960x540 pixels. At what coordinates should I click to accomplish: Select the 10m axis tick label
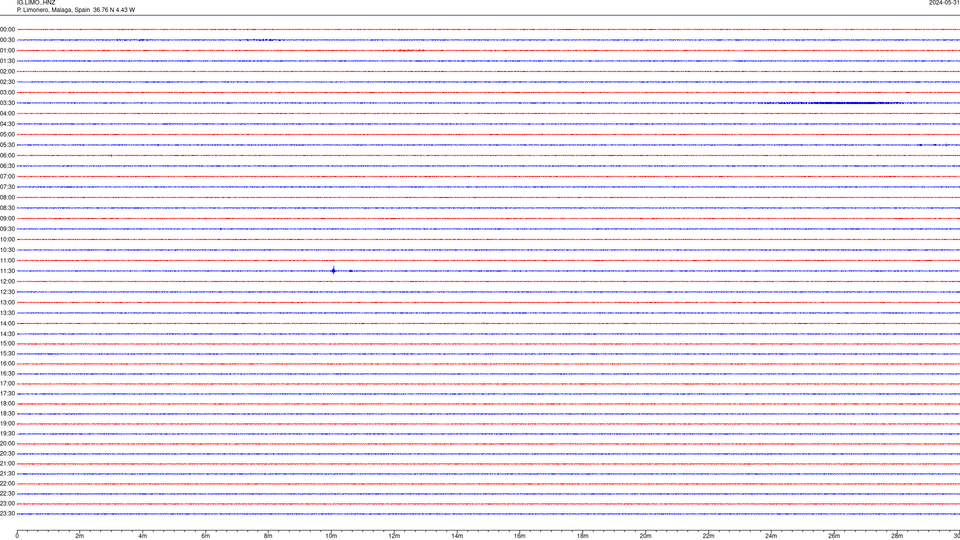click(x=331, y=536)
